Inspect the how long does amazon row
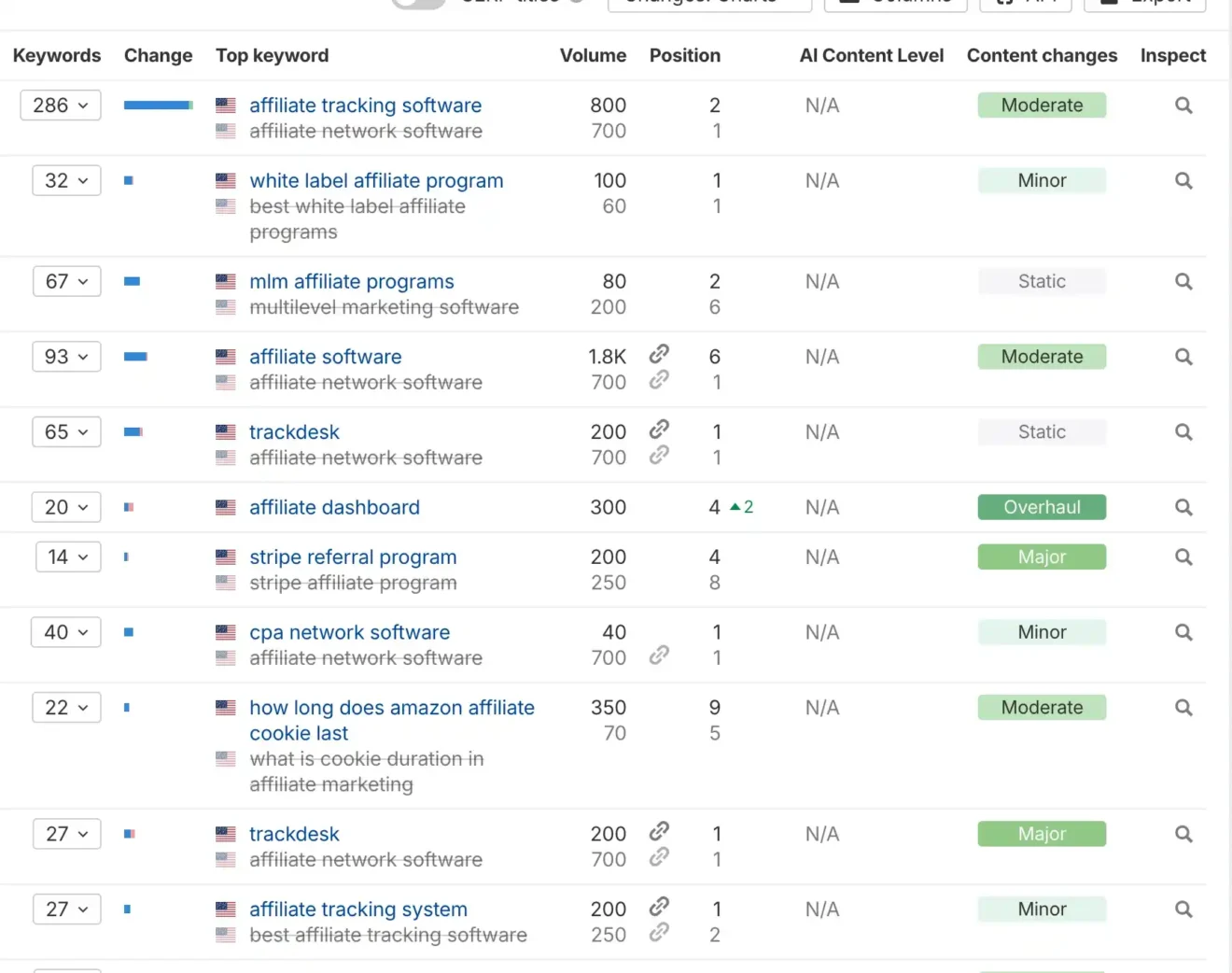Screen dimensions: 1232x973 click(x=1183, y=708)
